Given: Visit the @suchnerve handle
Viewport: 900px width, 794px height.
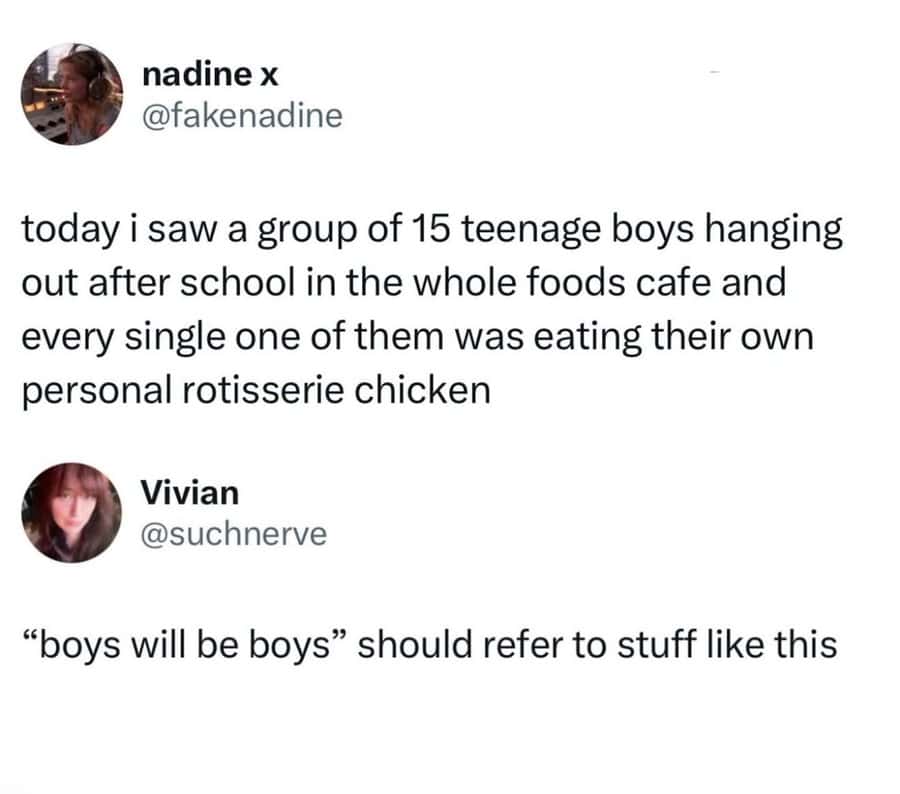Looking at the screenshot, I should pos(234,534).
